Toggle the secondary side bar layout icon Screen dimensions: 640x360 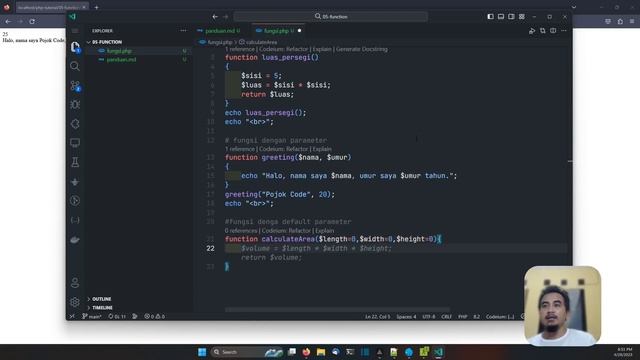click(x=511, y=17)
